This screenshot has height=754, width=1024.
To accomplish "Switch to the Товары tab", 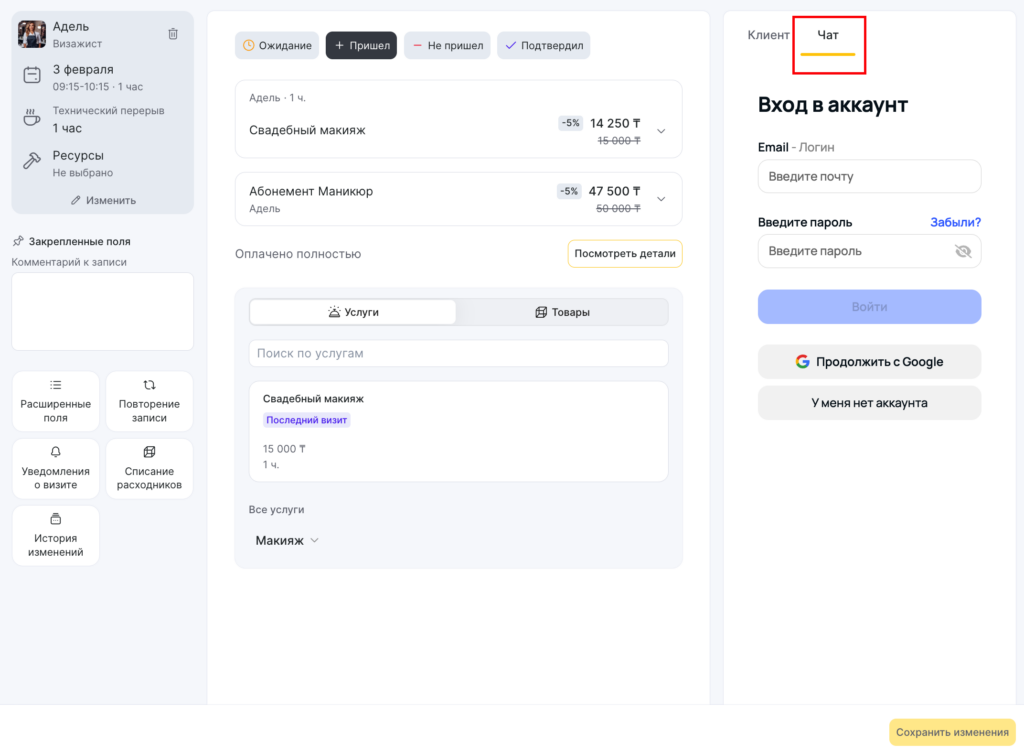I will 562,312.
